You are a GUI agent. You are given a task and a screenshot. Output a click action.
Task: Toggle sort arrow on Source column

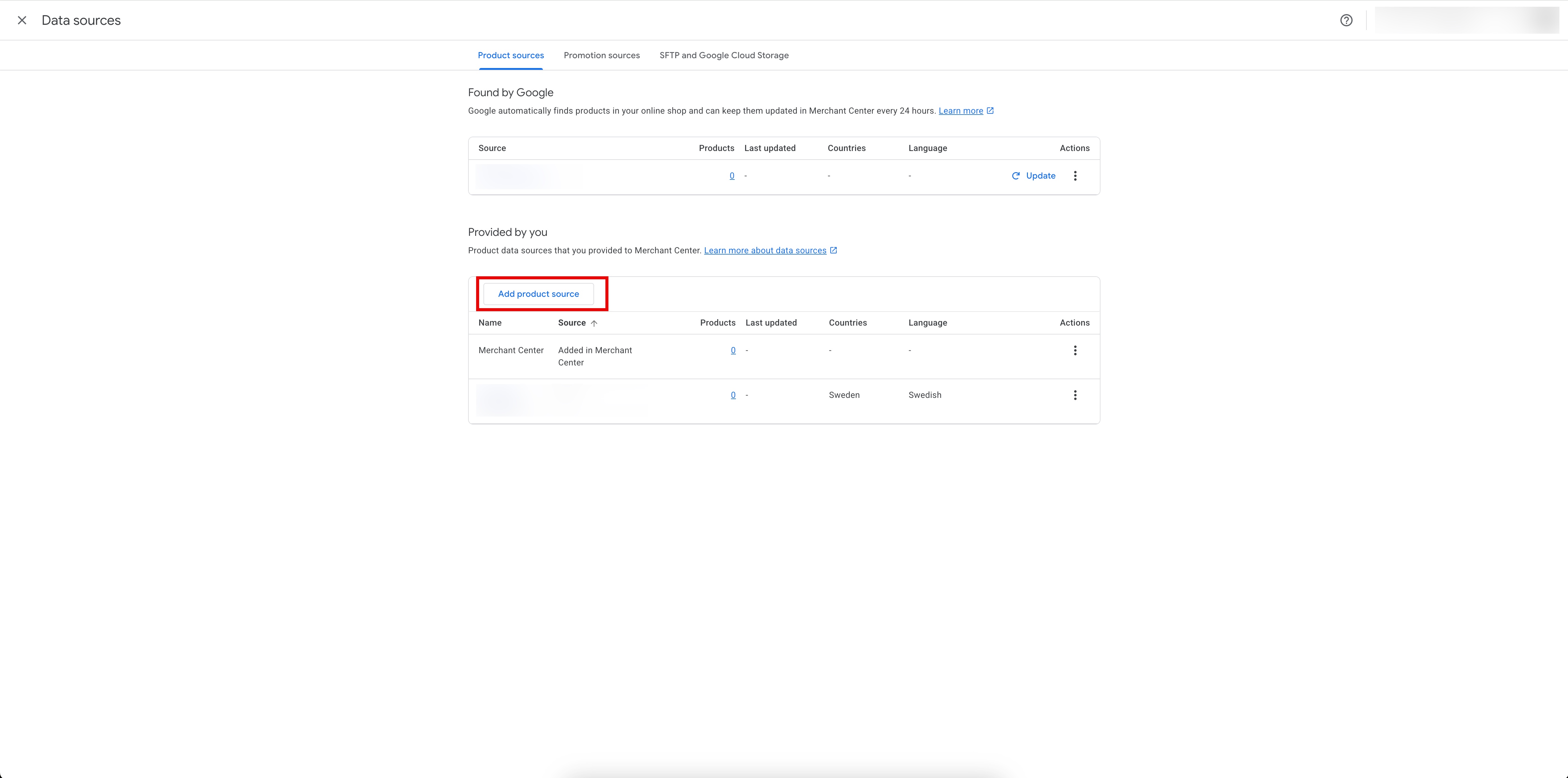coord(594,323)
